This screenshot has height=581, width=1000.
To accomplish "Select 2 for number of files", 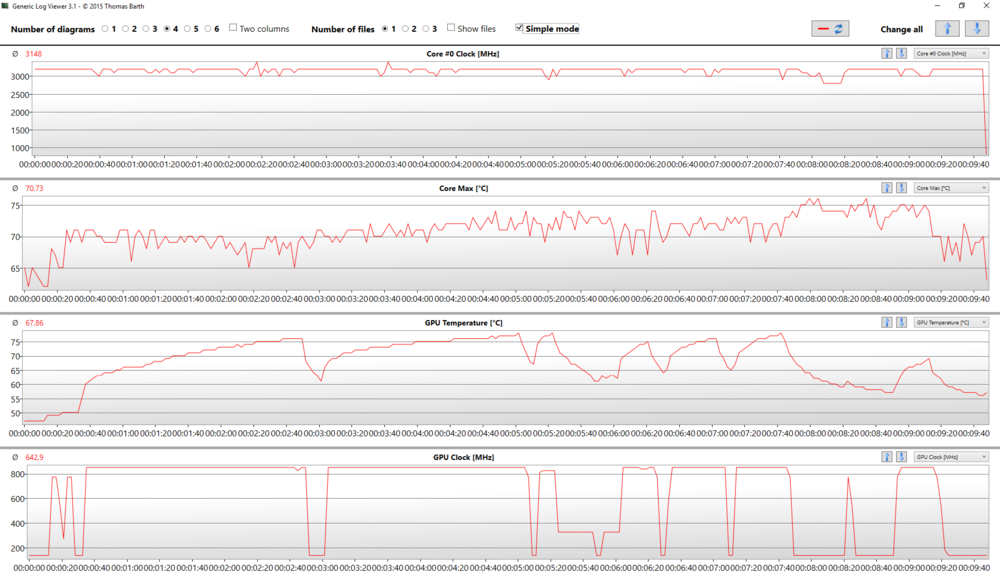I will click(x=404, y=29).
